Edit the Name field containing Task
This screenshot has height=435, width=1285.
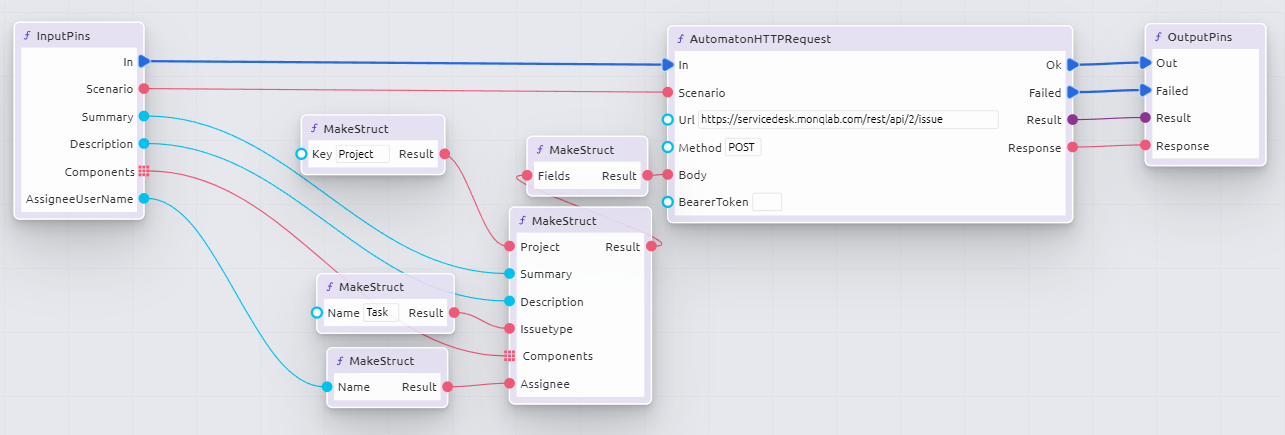coord(380,312)
